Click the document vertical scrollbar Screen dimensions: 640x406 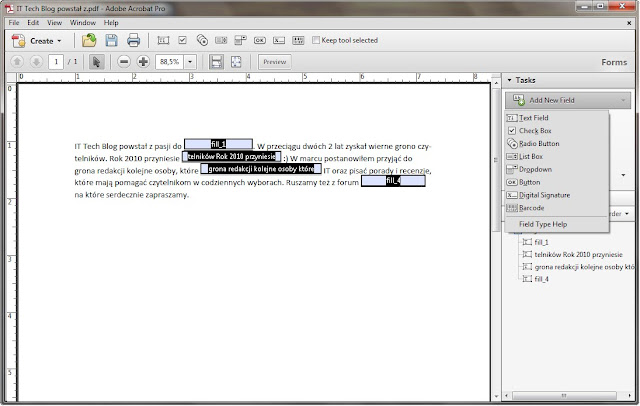(496, 160)
